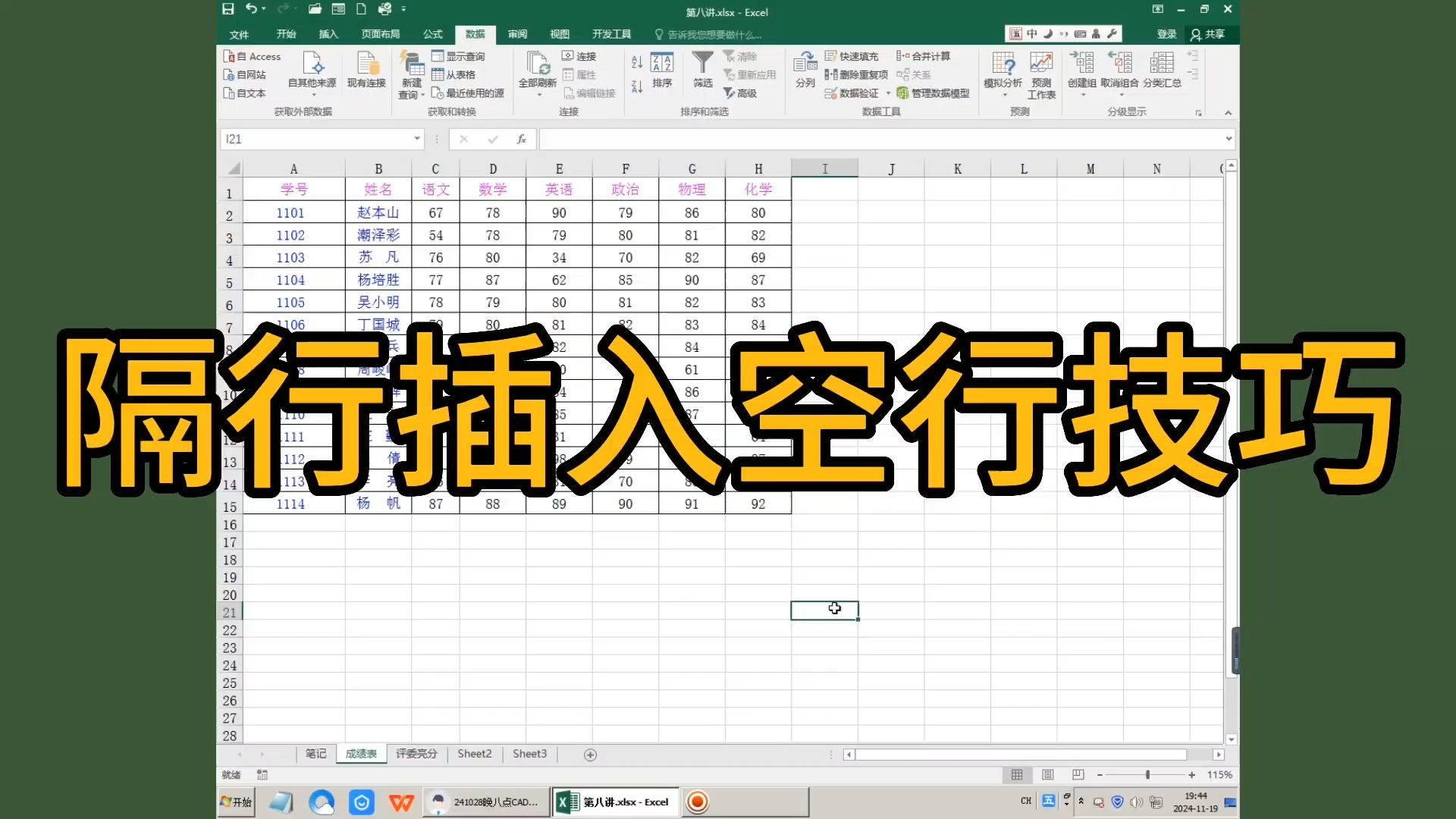Click 登录 sign in
Viewport: 1456px width, 819px height.
click(1167, 34)
